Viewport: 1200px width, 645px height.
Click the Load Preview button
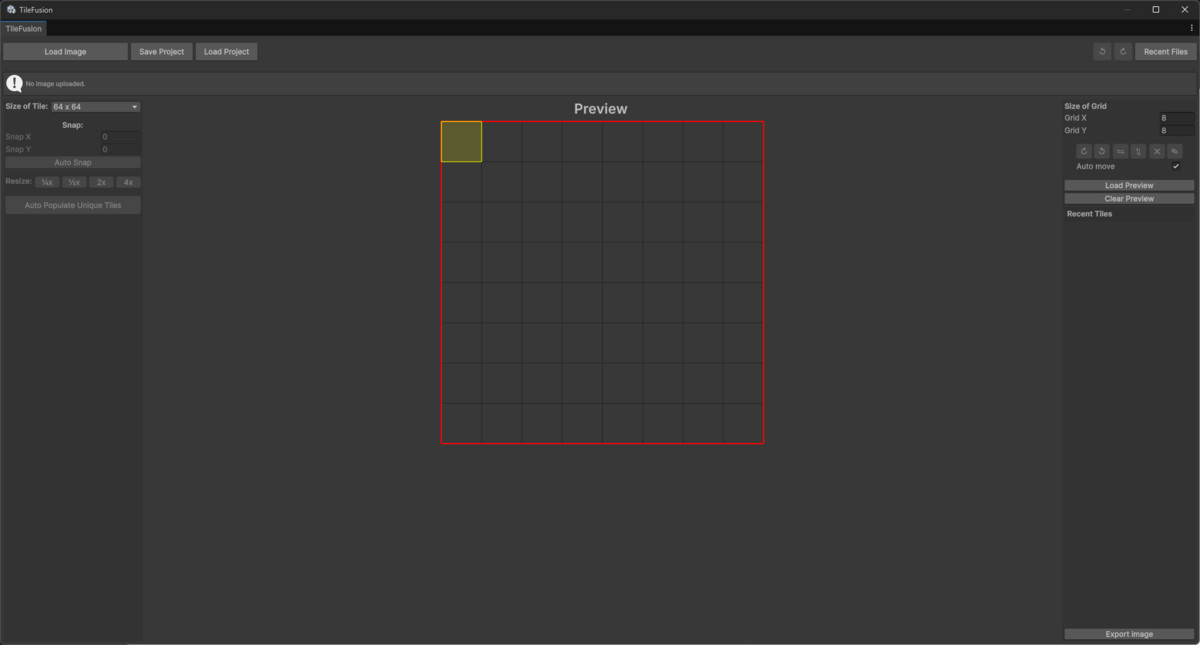click(x=1128, y=184)
